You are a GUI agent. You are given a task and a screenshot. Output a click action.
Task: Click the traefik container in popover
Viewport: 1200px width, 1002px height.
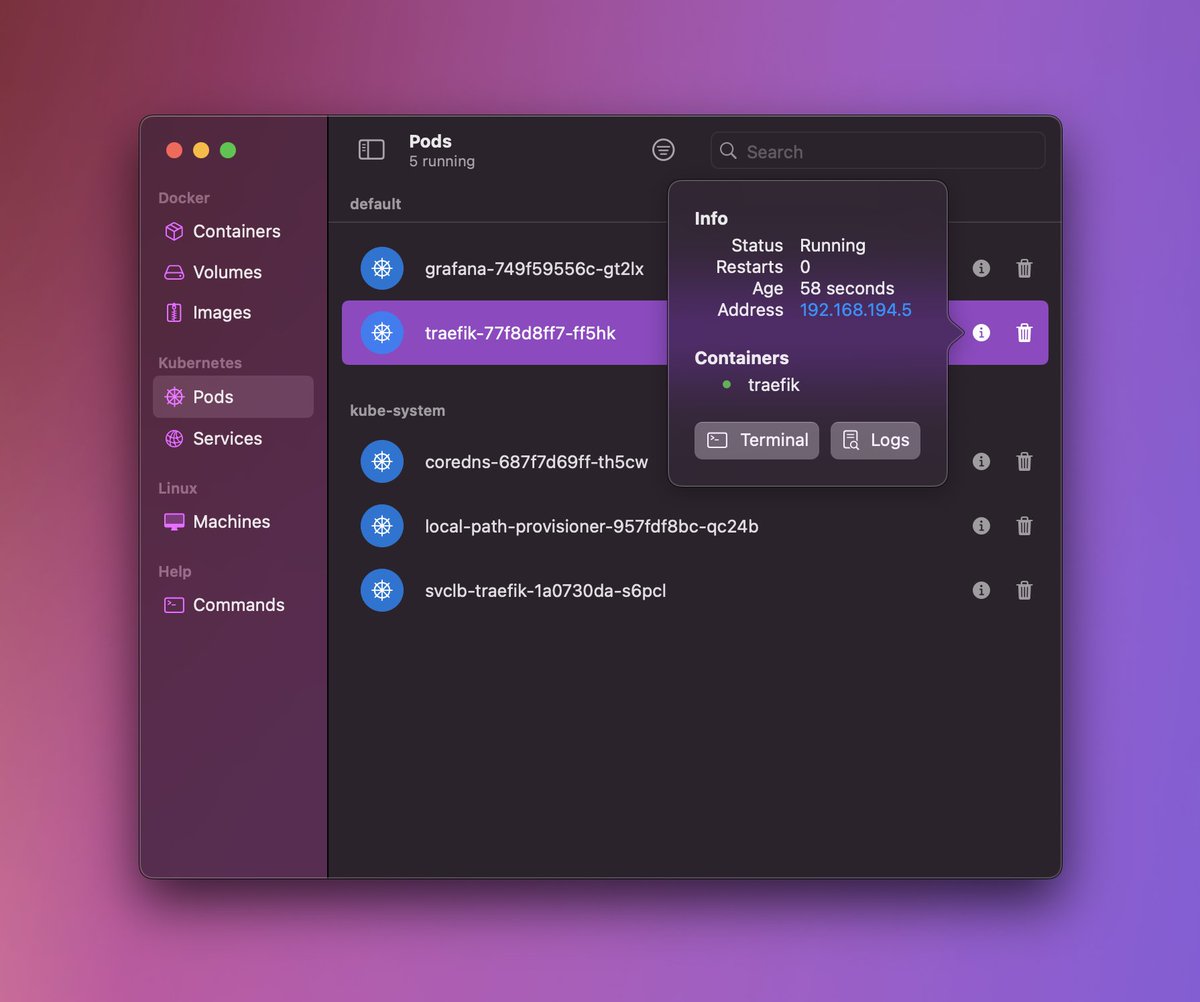click(774, 385)
